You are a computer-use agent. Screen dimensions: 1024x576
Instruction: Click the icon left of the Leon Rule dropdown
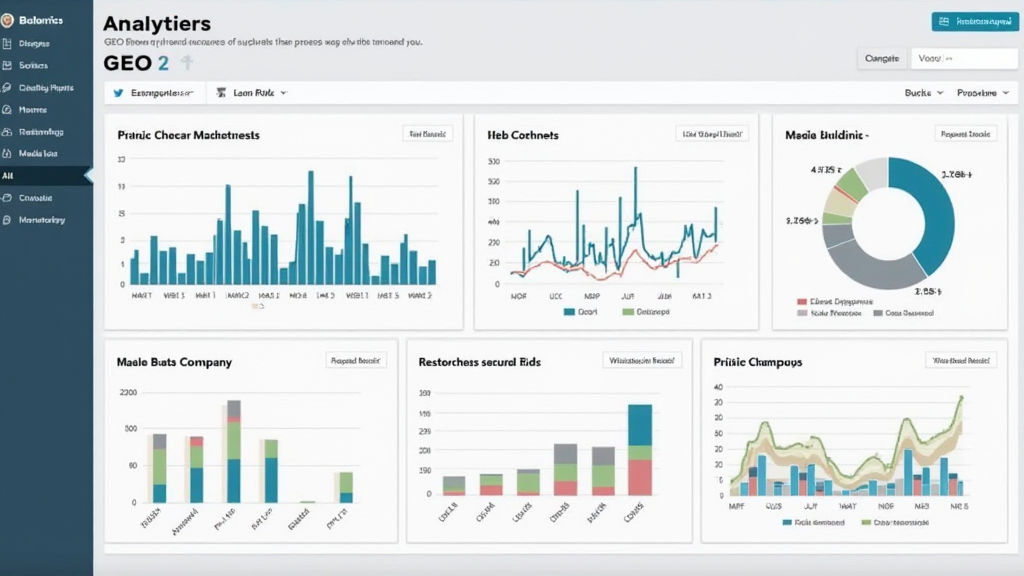click(x=221, y=93)
